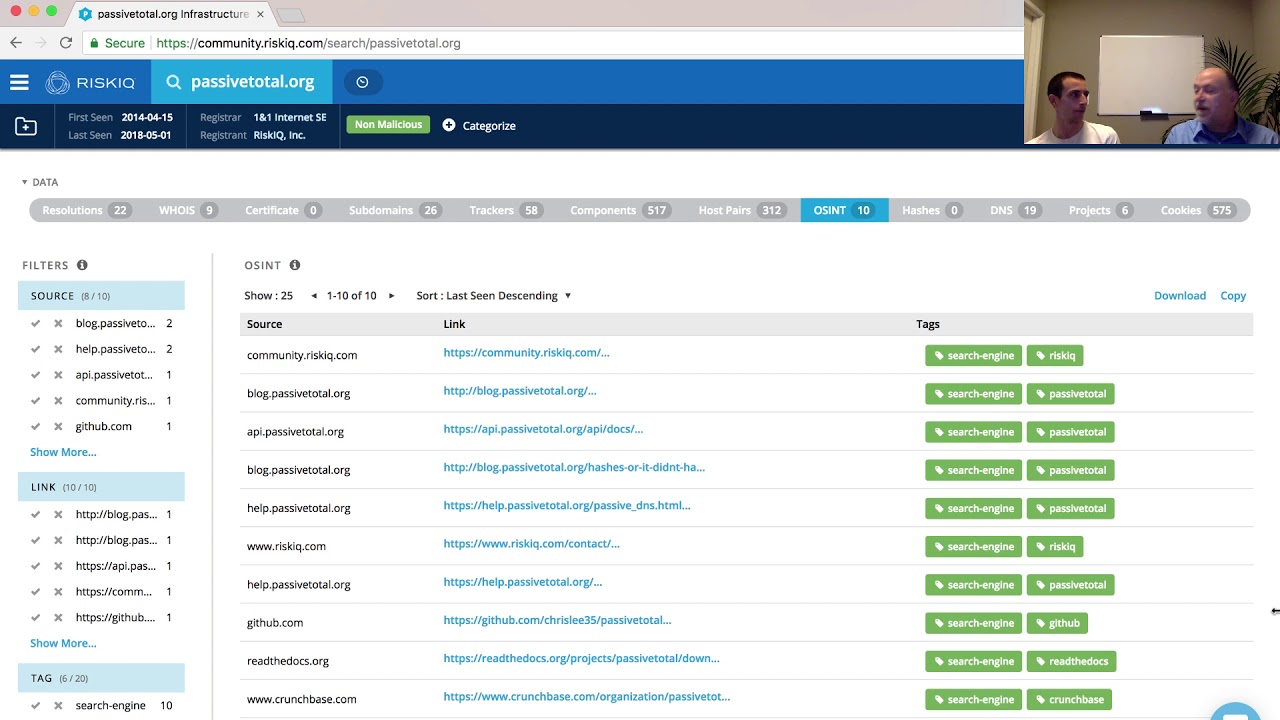Image resolution: width=1280 pixels, height=720 pixels.
Task: Download the OSINT results
Action: pos(1180,296)
